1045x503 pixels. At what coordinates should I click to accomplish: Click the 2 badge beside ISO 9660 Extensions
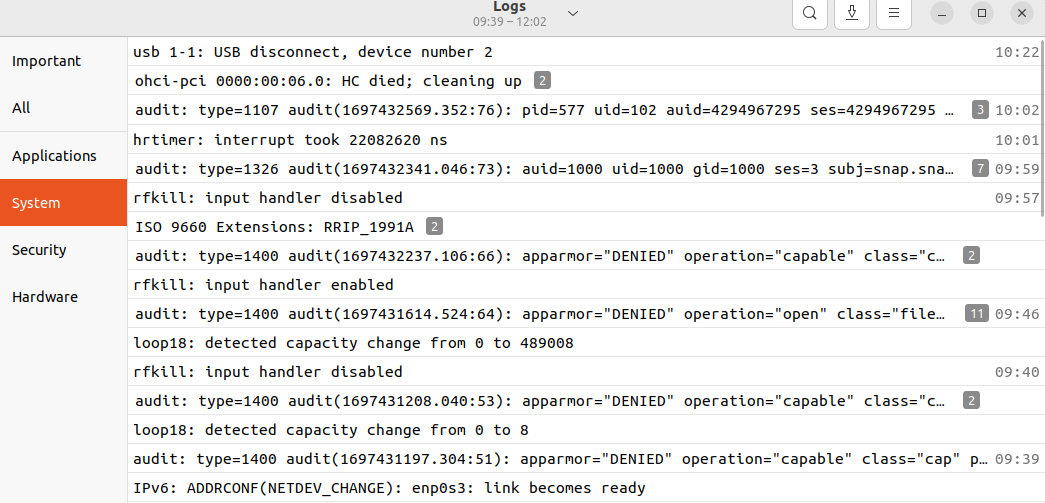click(x=435, y=227)
